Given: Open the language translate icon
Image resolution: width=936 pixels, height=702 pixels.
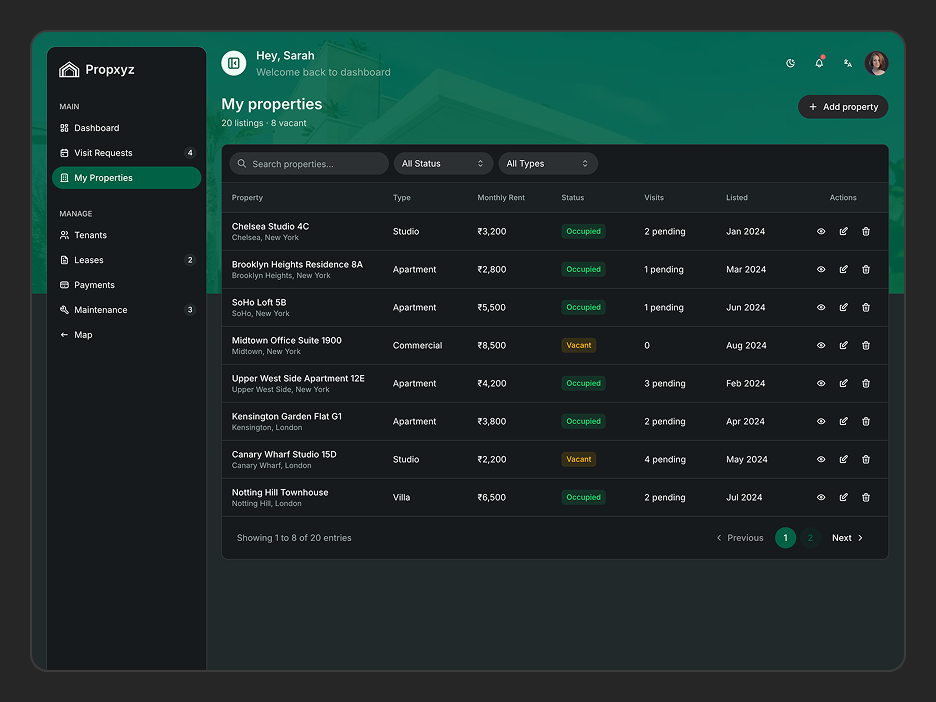Looking at the screenshot, I should [x=848, y=63].
